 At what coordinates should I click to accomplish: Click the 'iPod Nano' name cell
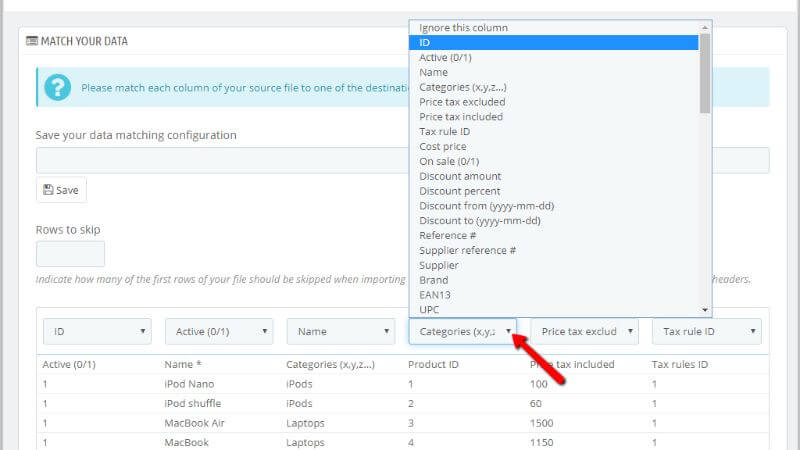[x=189, y=384]
